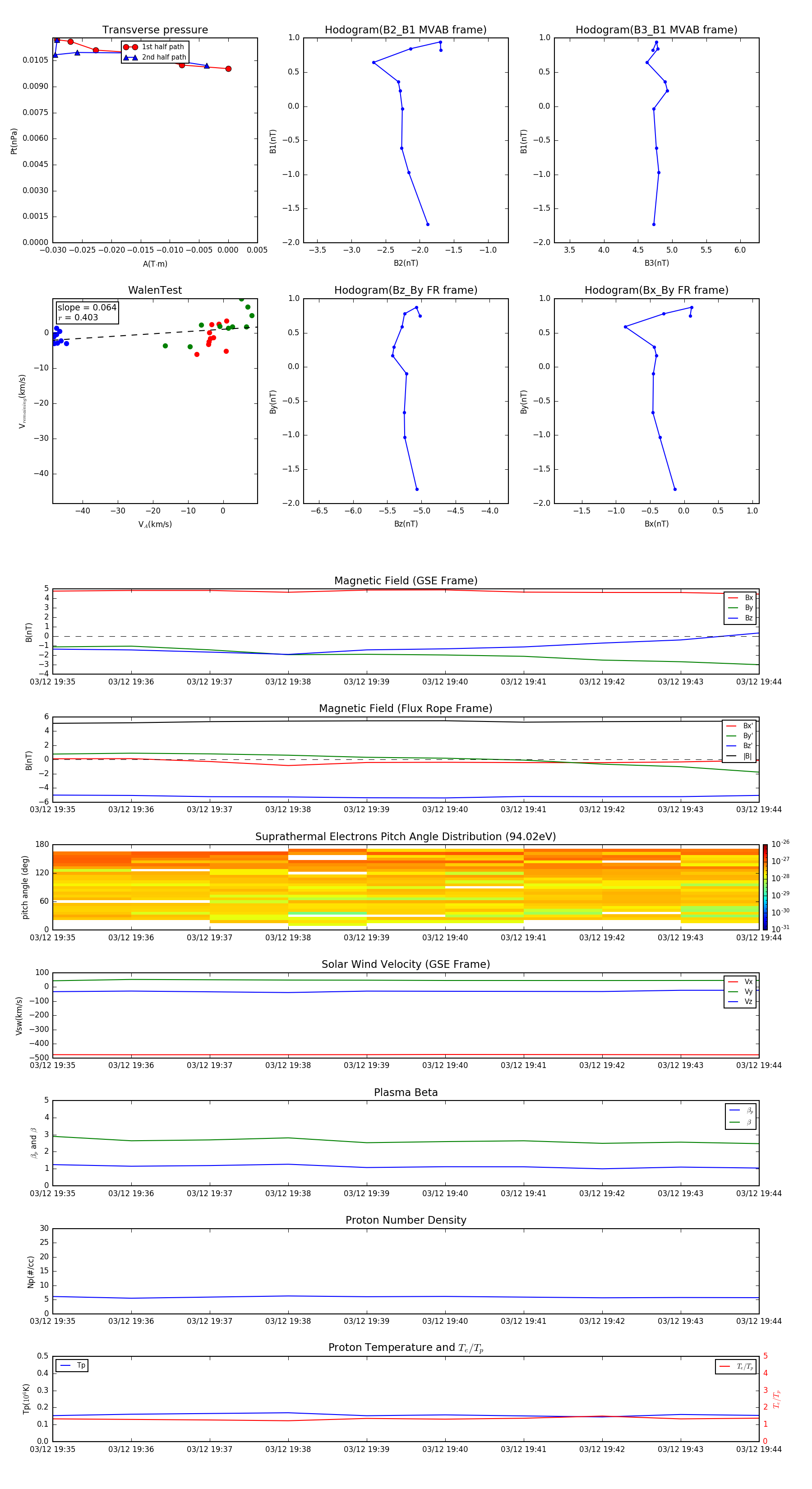The width and height of the screenshot is (812, 1489).
Task: Click the "B2(nT)" x-axis label
Action: coord(406,263)
